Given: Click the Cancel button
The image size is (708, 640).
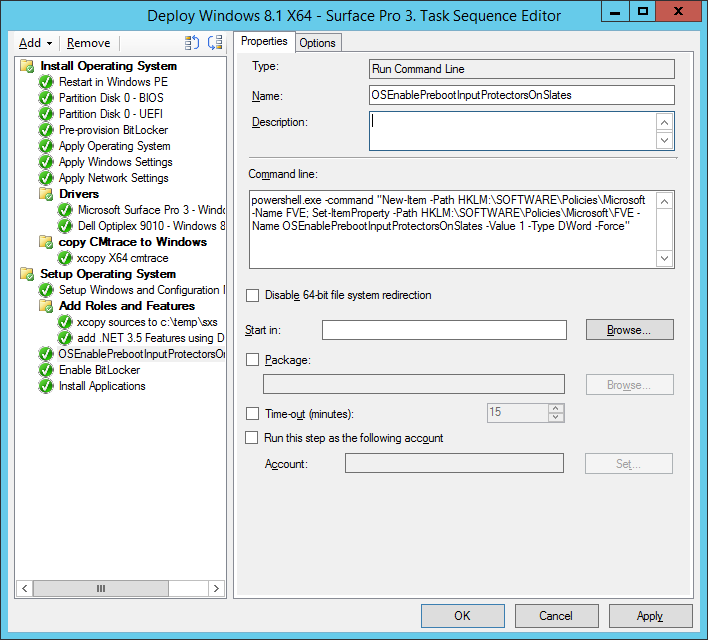Looking at the screenshot, I should [x=556, y=616].
